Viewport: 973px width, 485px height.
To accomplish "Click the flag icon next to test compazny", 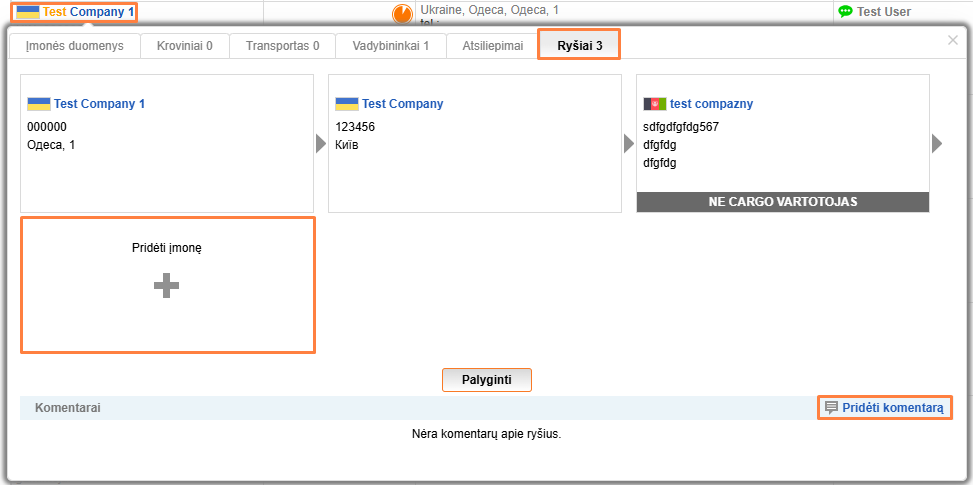I will click(655, 104).
